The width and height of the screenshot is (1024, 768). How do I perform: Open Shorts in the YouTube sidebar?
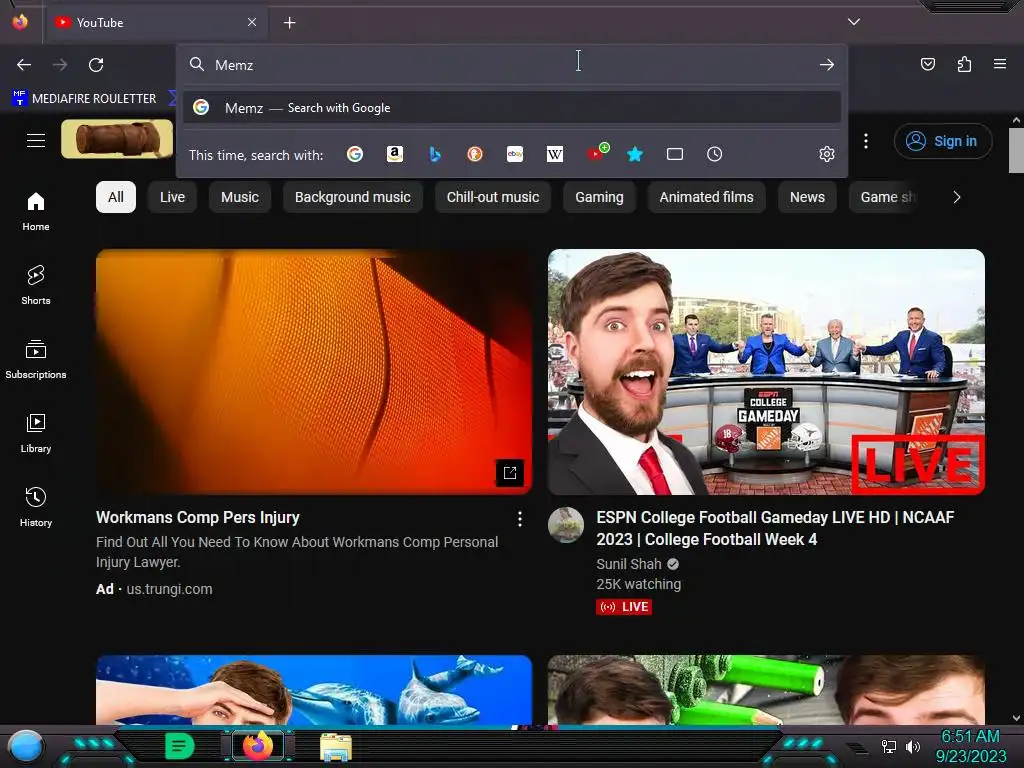tap(36, 285)
